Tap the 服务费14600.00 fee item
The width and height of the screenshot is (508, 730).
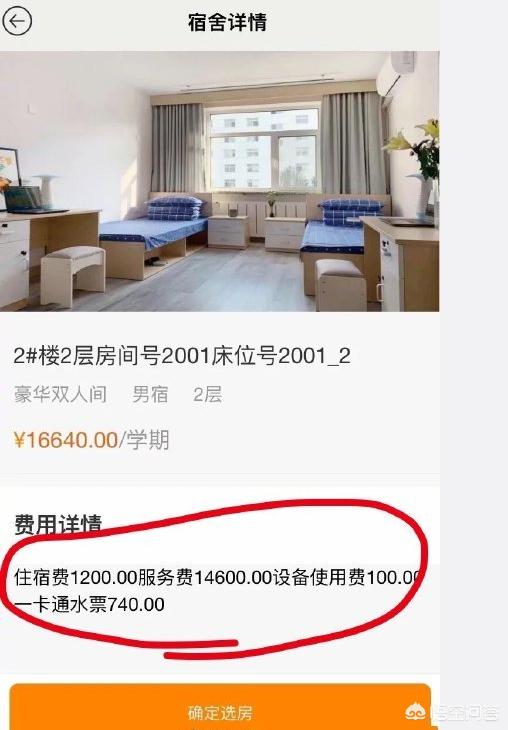tap(205, 577)
